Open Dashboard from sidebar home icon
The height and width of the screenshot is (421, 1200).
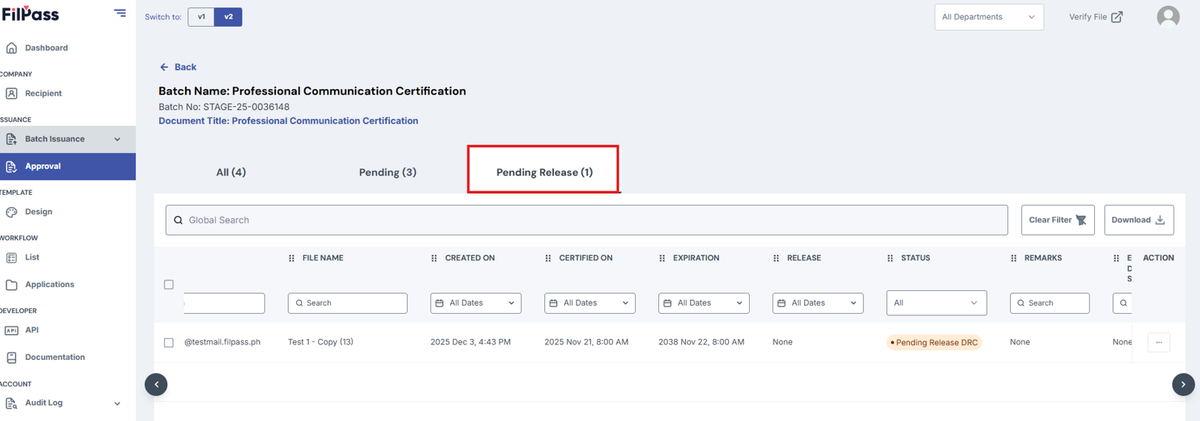(11, 48)
